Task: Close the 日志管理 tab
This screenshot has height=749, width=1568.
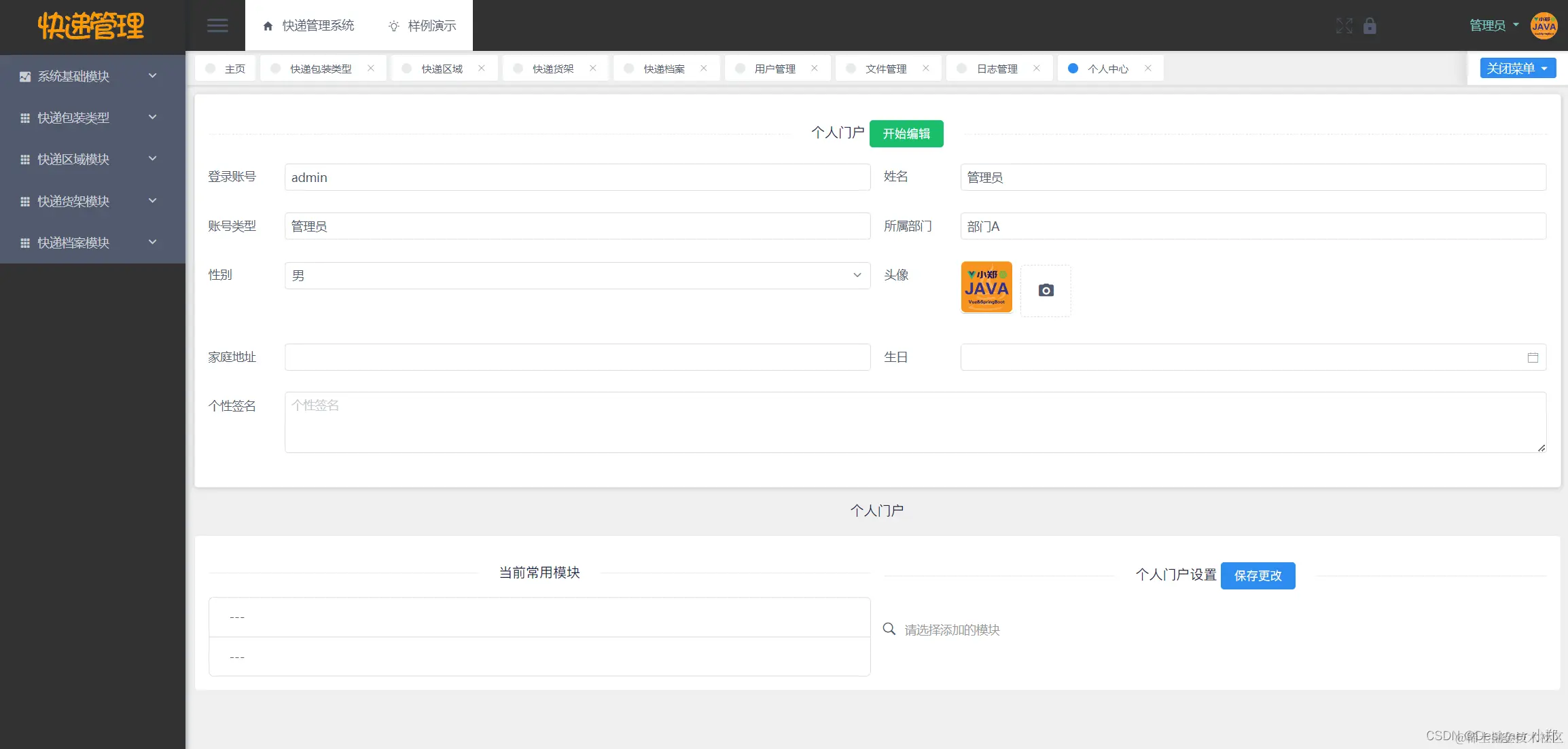Action: [1036, 68]
